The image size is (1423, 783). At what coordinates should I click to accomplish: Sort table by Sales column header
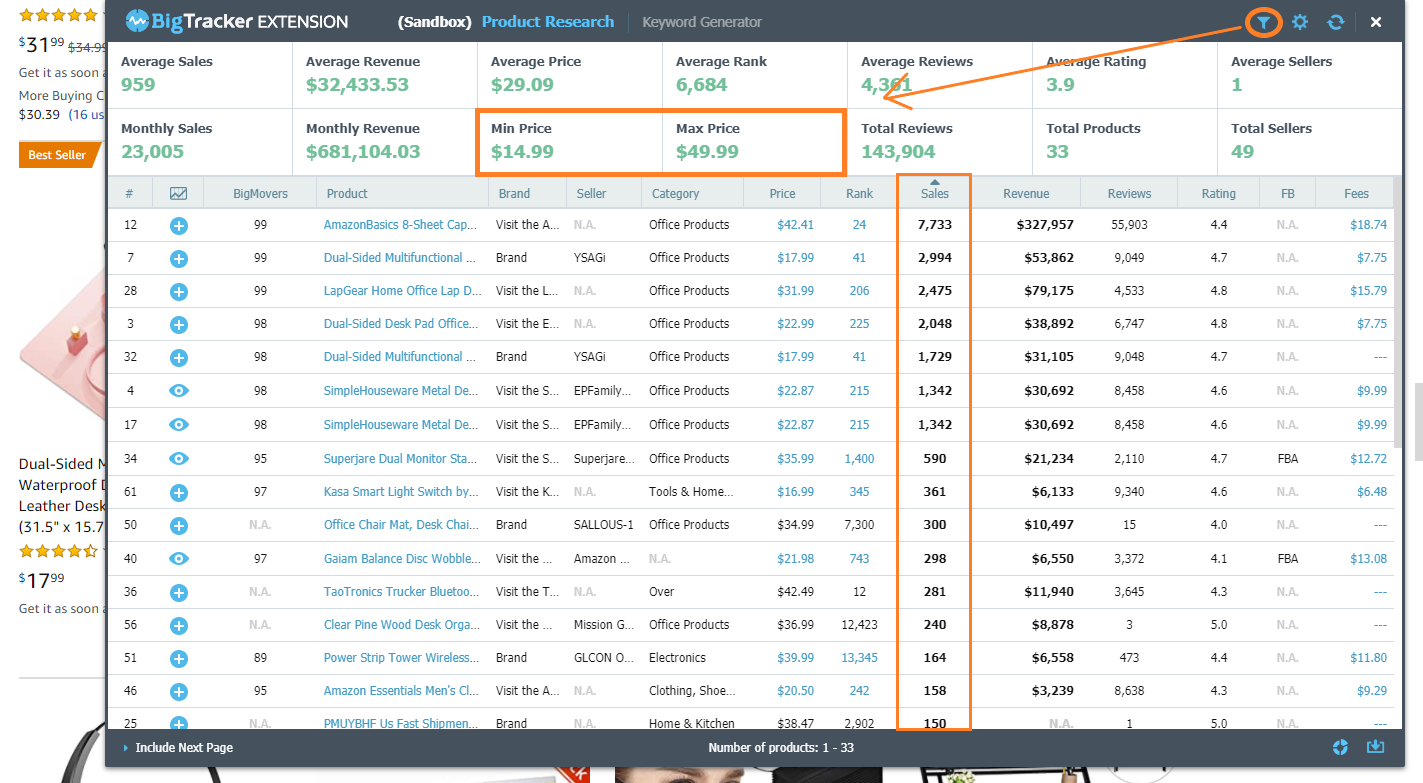934,193
